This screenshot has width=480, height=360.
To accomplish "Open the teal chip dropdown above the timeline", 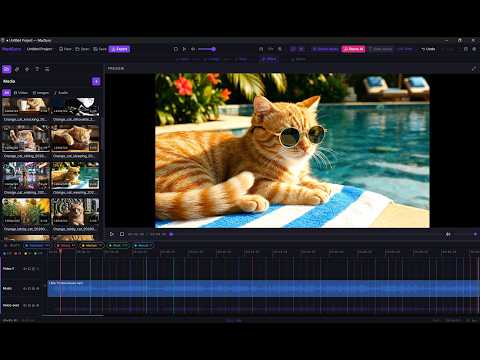I will click(143, 245).
